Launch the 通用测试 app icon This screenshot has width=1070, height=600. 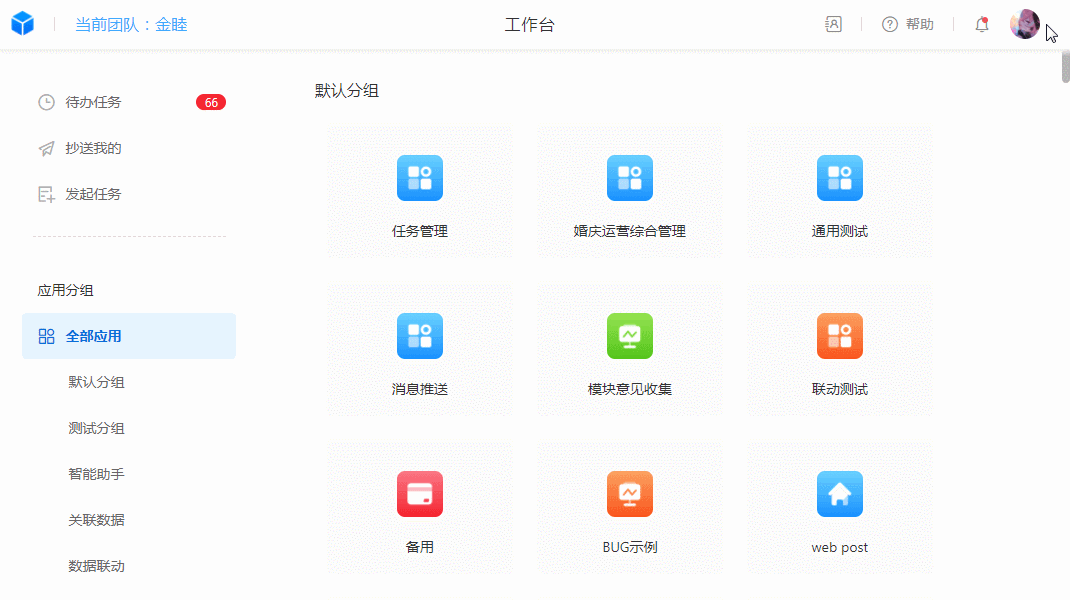tap(839, 178)
